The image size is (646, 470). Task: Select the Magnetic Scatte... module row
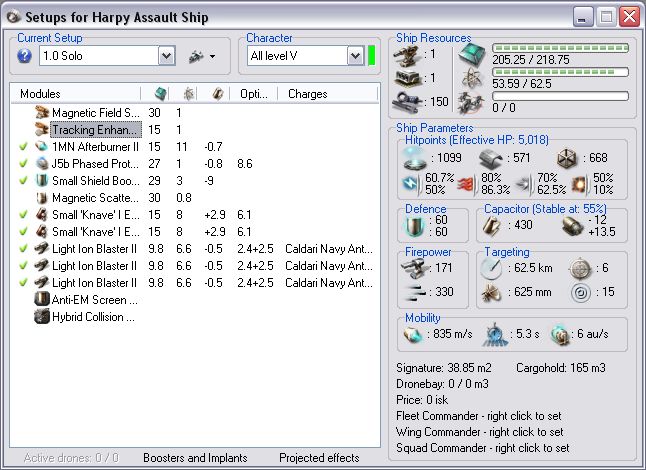point(194,198)
